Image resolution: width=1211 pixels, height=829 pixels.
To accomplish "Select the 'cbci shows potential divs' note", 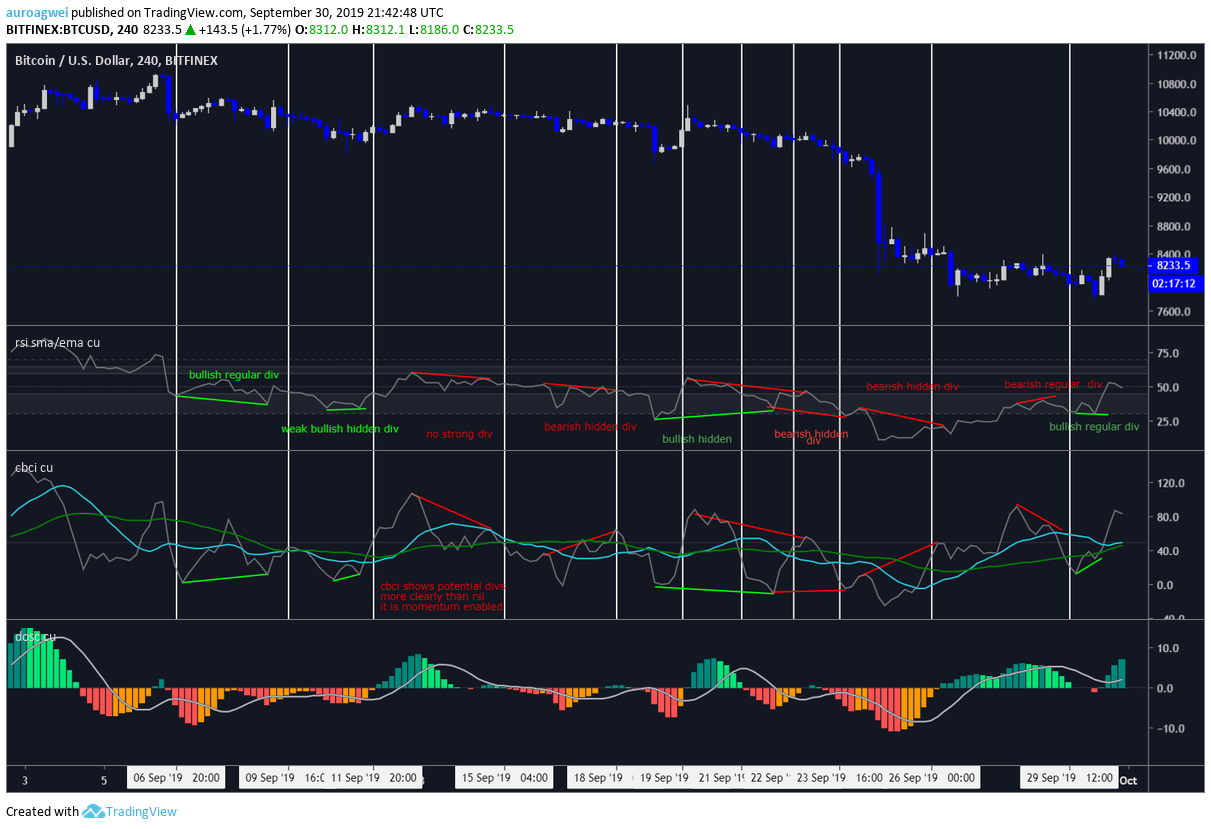I will [443, 586].
